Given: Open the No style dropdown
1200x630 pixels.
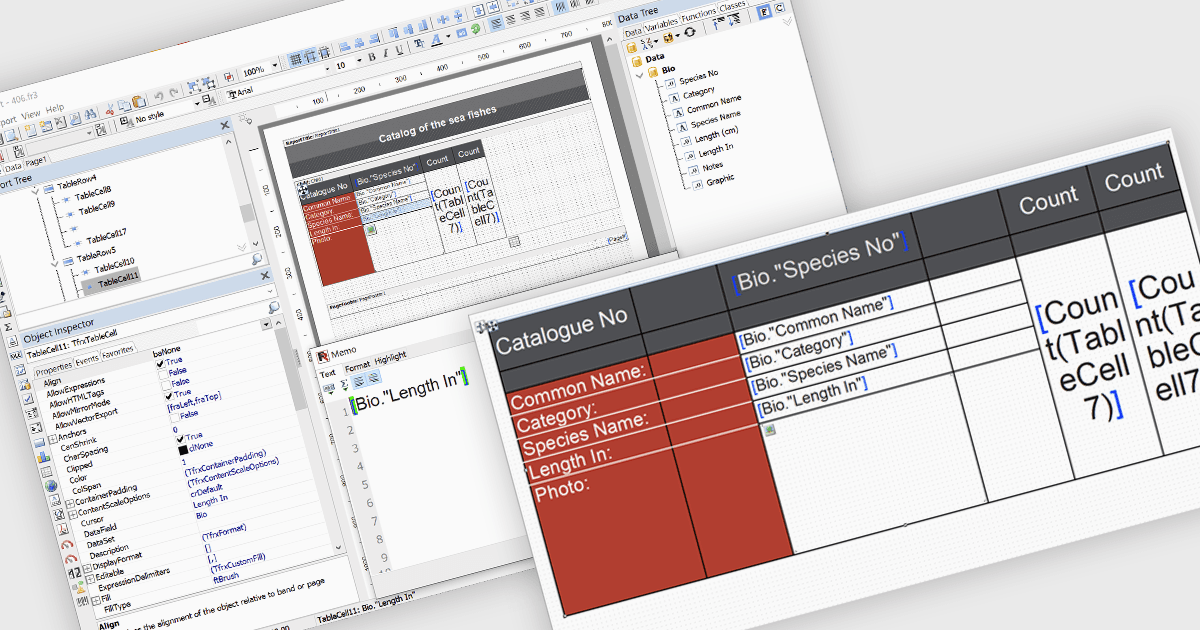Looking at the screenshot, I should [197, 103].
